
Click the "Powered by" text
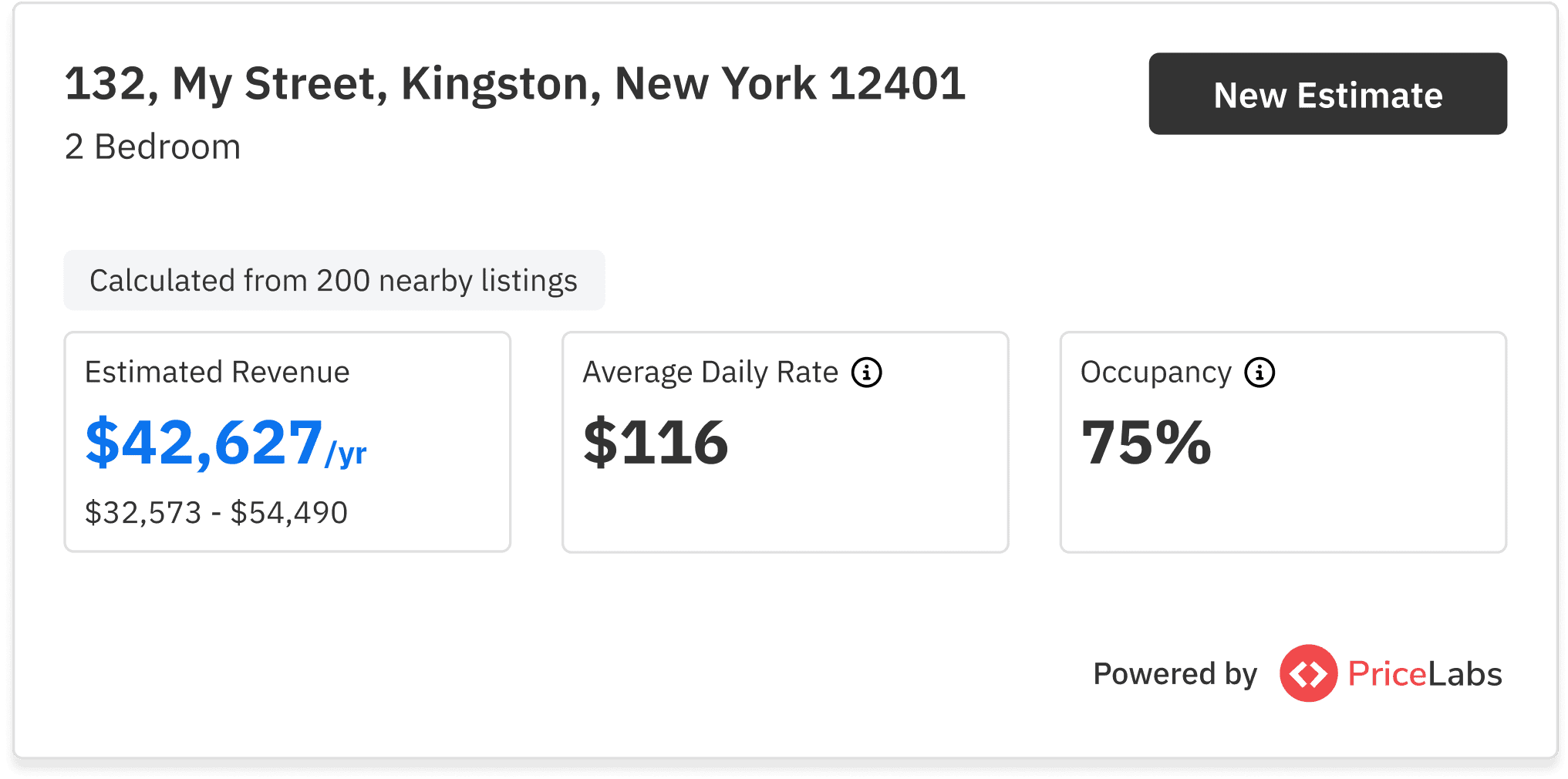tap(1175, 674)
